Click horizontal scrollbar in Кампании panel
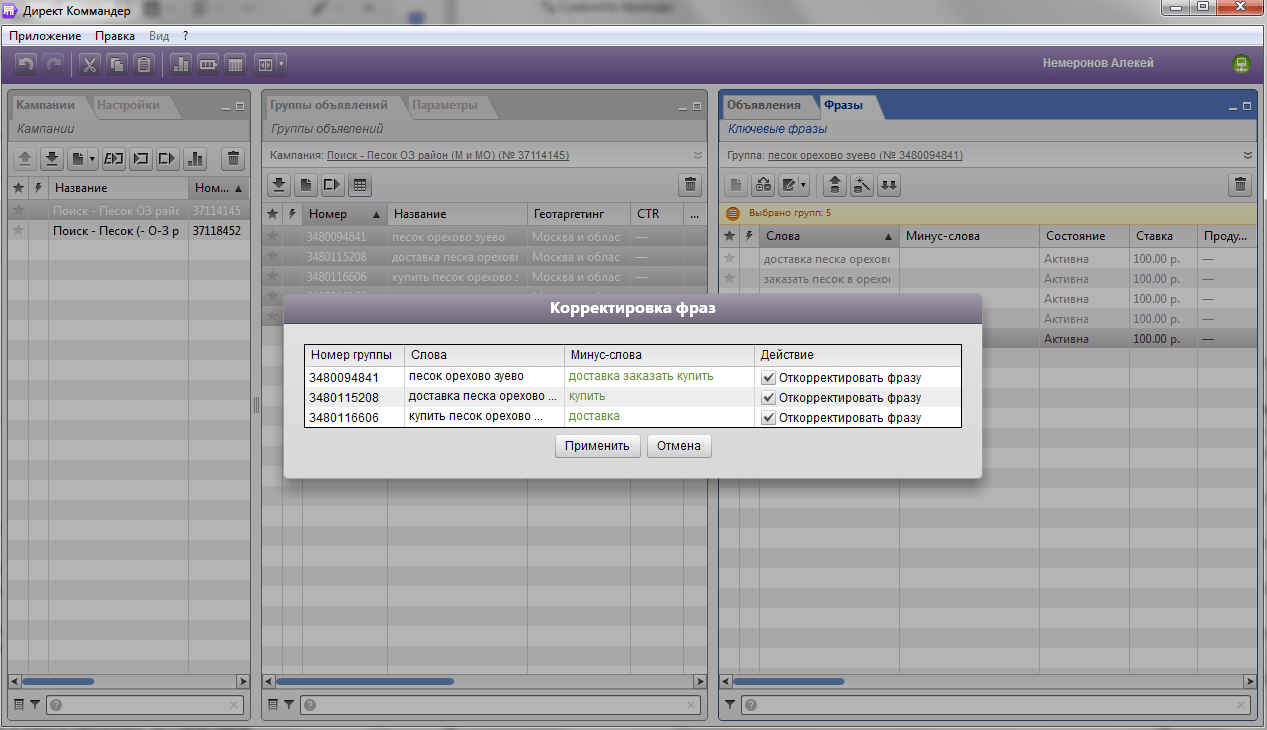Image resolution: width=1267 pixels, height=730 pixels. [129, 681]
